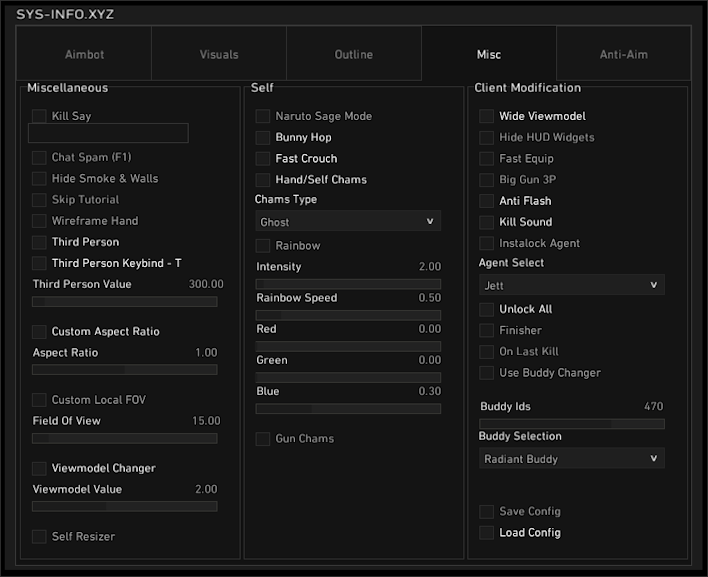Enable Custom Aspect Ratio
Viewport: 708px width, 577px height.
(40, 332)
